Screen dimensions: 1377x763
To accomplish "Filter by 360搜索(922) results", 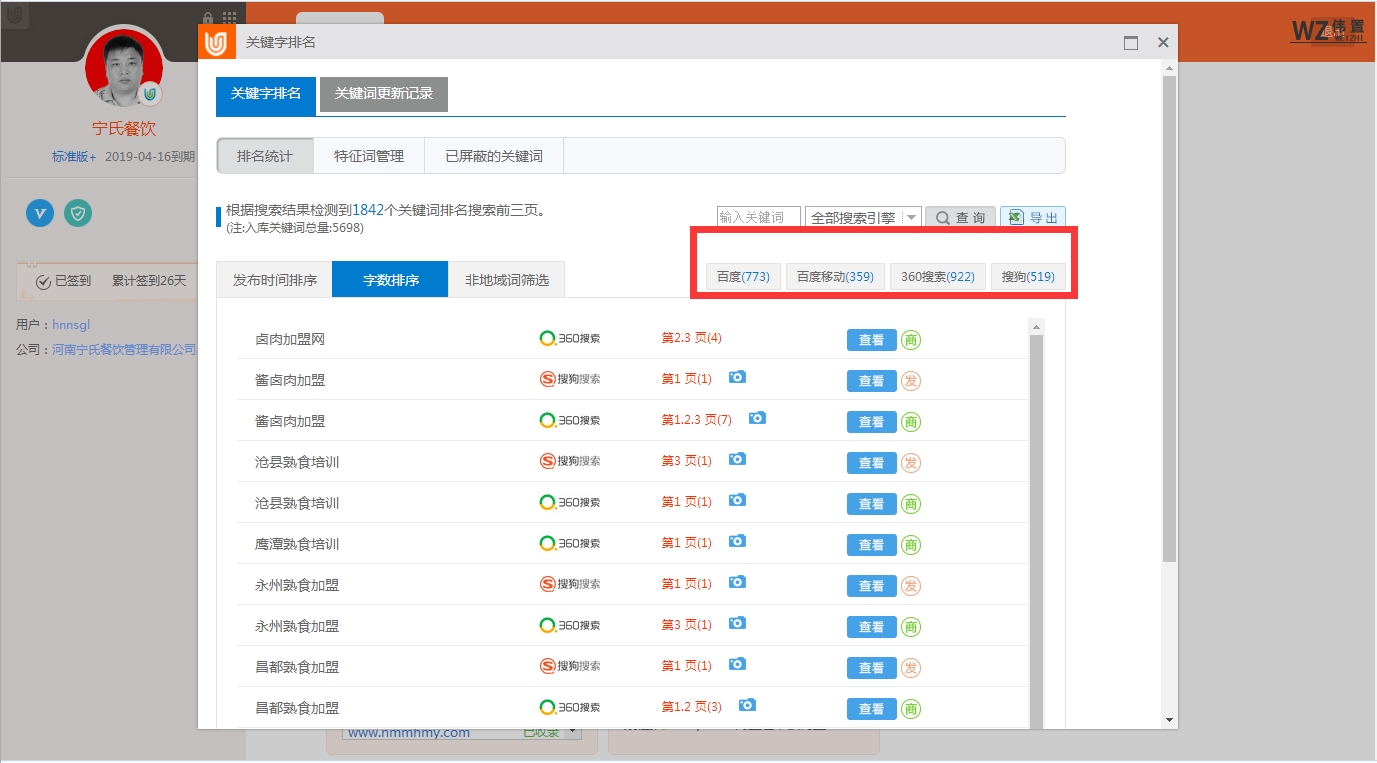I will pyautogui.click(x=937, y=277).
